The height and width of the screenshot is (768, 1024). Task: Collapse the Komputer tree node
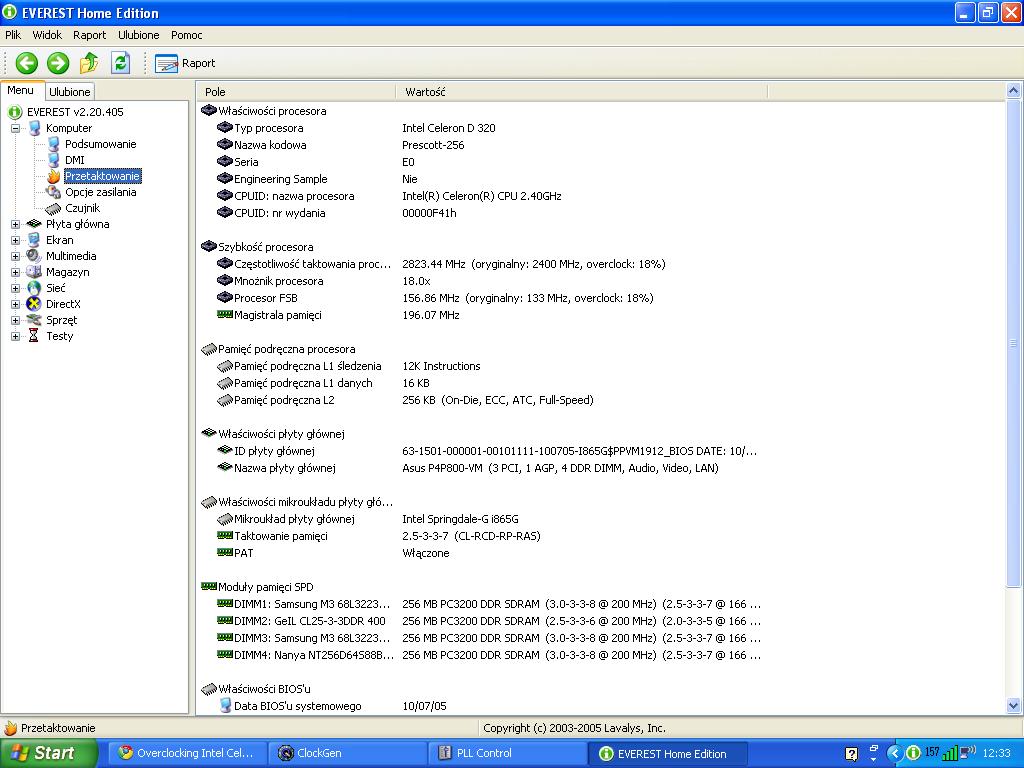(16, 128)
